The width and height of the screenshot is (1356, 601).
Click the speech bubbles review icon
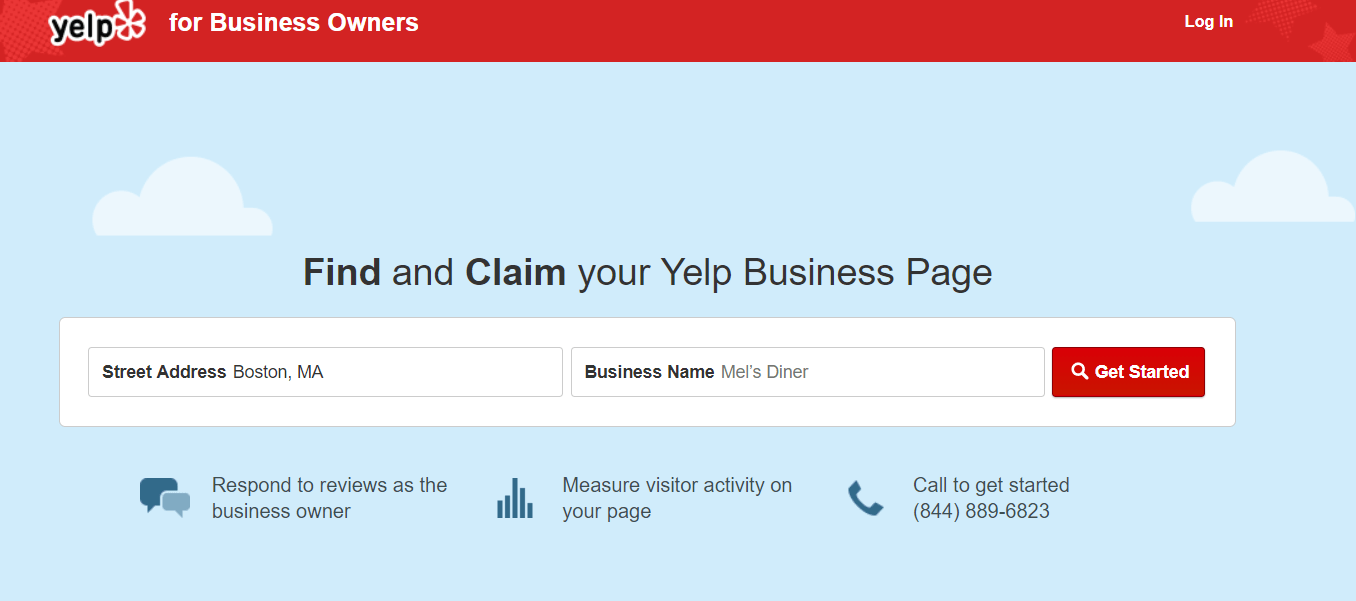pyautogui.click(x=165, y=497)
